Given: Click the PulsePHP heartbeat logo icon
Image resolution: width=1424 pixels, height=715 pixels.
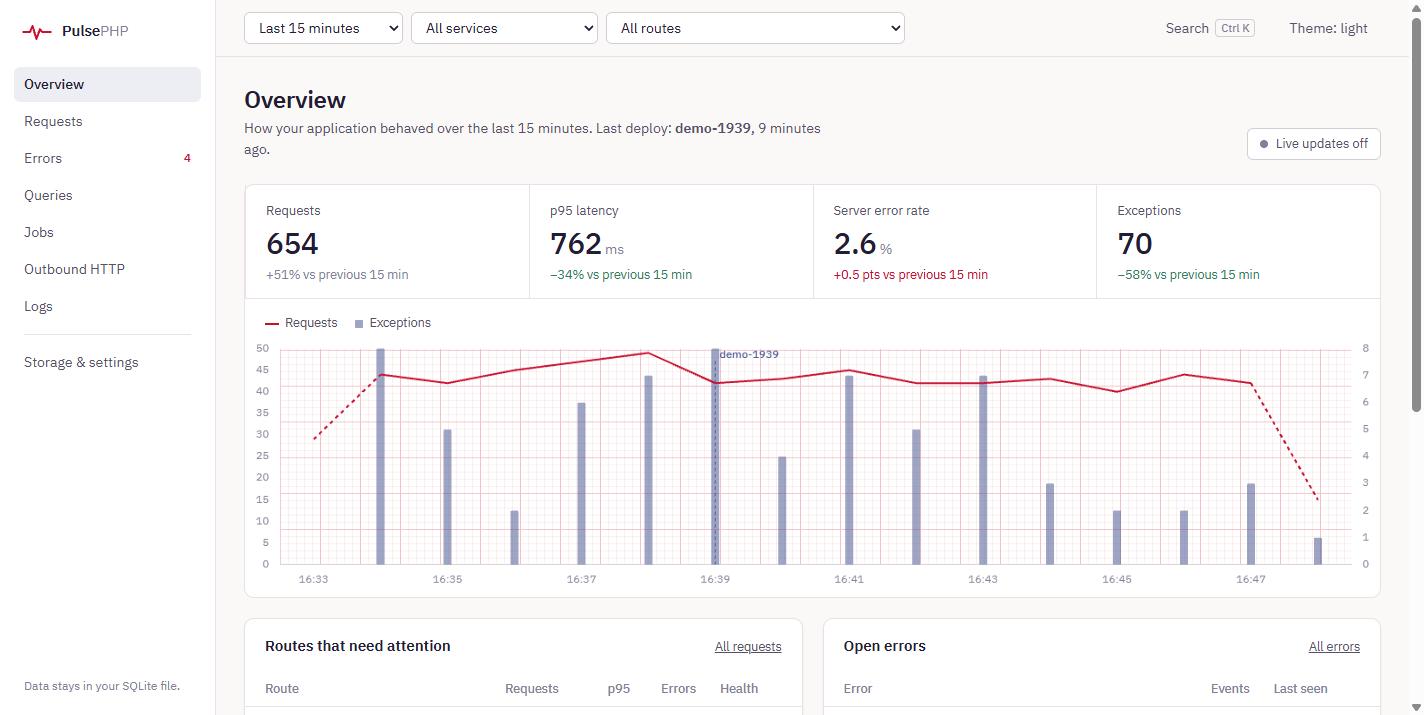Looking at the screenshot, I should tap(37, 31).
